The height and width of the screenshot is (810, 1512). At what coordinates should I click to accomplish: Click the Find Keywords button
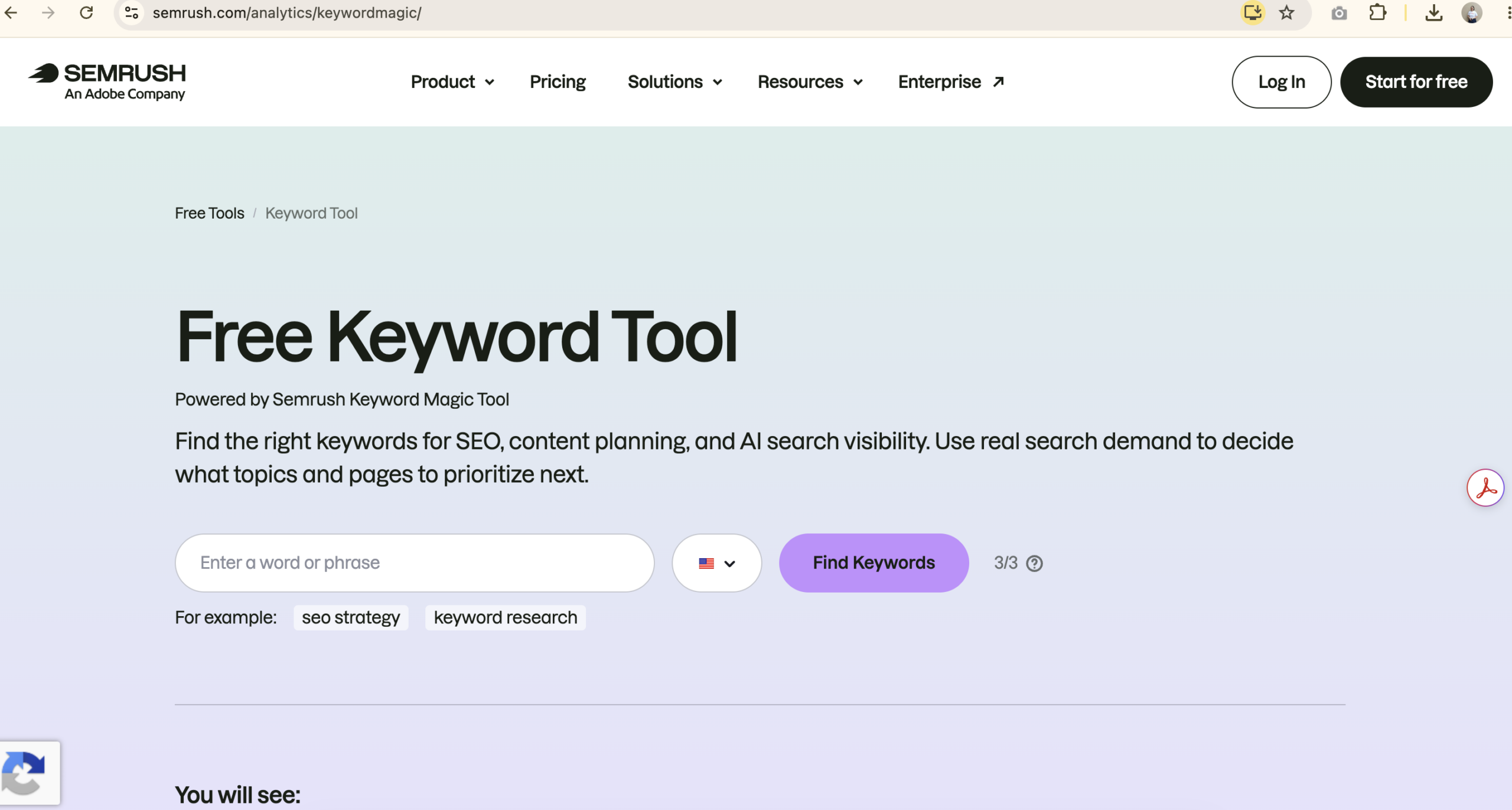pyautogui.click(x=874, y=562)
